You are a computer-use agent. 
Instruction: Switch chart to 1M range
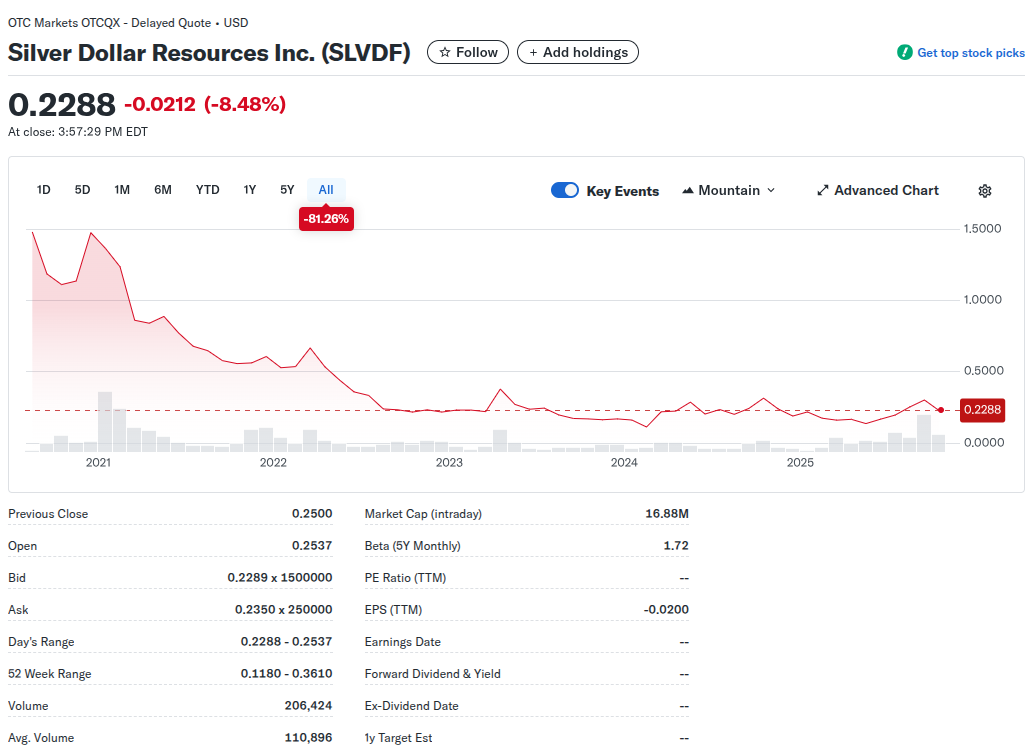[122, 190]
